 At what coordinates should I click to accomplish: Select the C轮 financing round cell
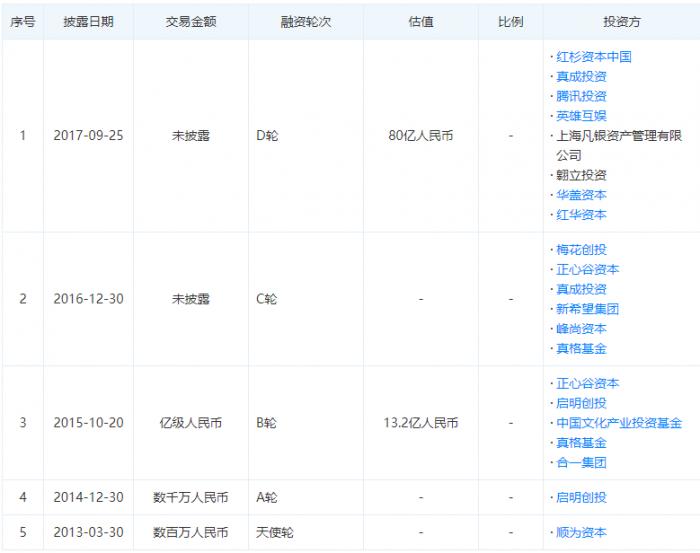pos(267,299)
